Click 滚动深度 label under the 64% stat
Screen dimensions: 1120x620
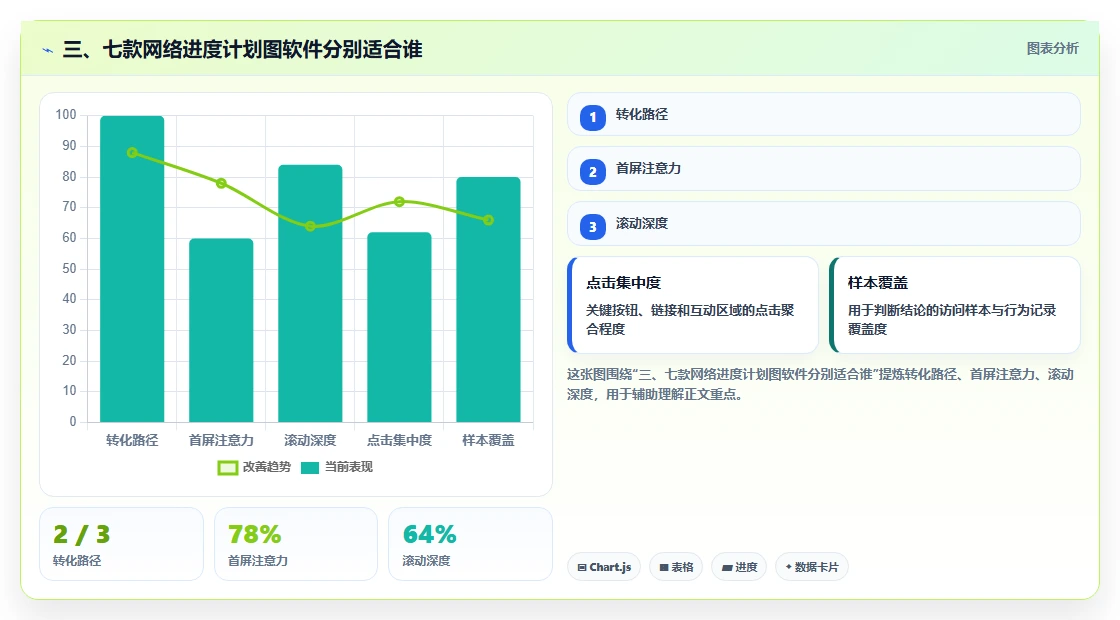click(426, 561)
